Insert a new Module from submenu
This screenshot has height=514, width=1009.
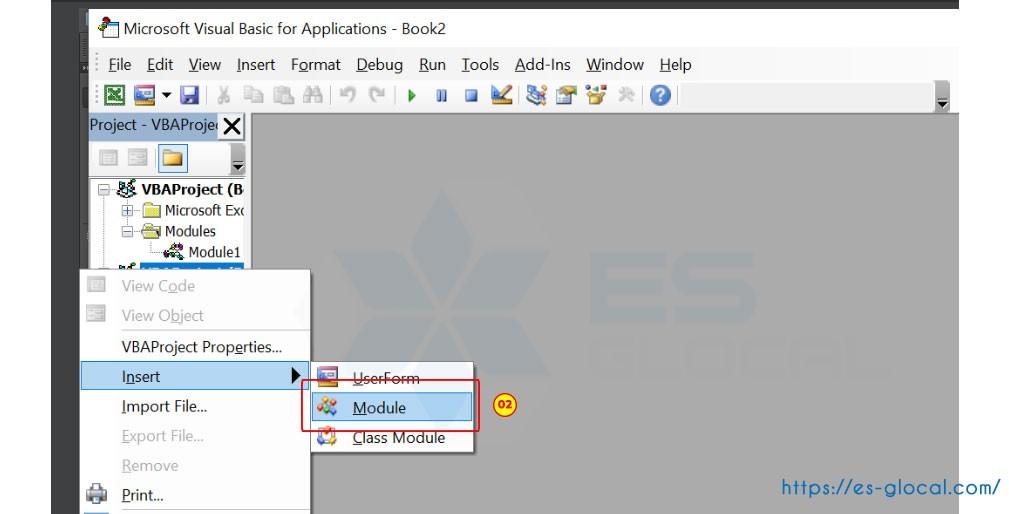393,408
